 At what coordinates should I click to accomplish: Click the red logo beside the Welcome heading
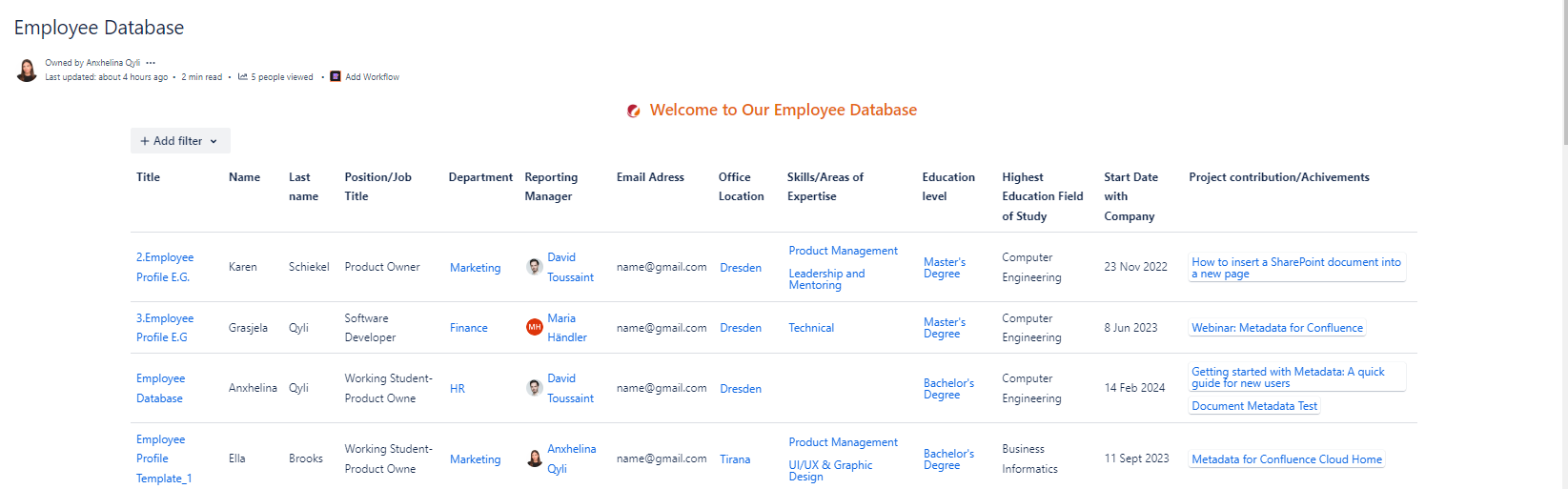[x=634, y=111]
